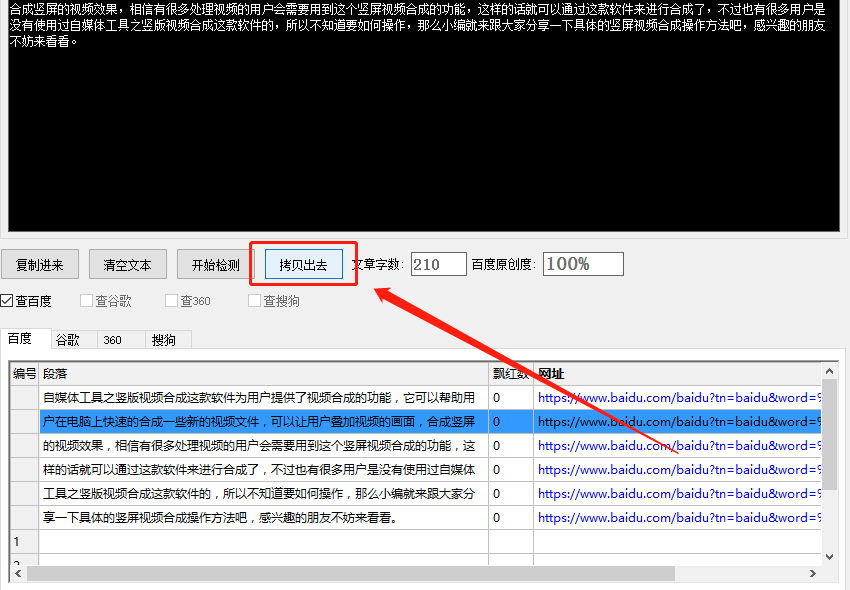The image size is (850, 590).
Task: Click the 复制进来 button
Action: point(40,265)
